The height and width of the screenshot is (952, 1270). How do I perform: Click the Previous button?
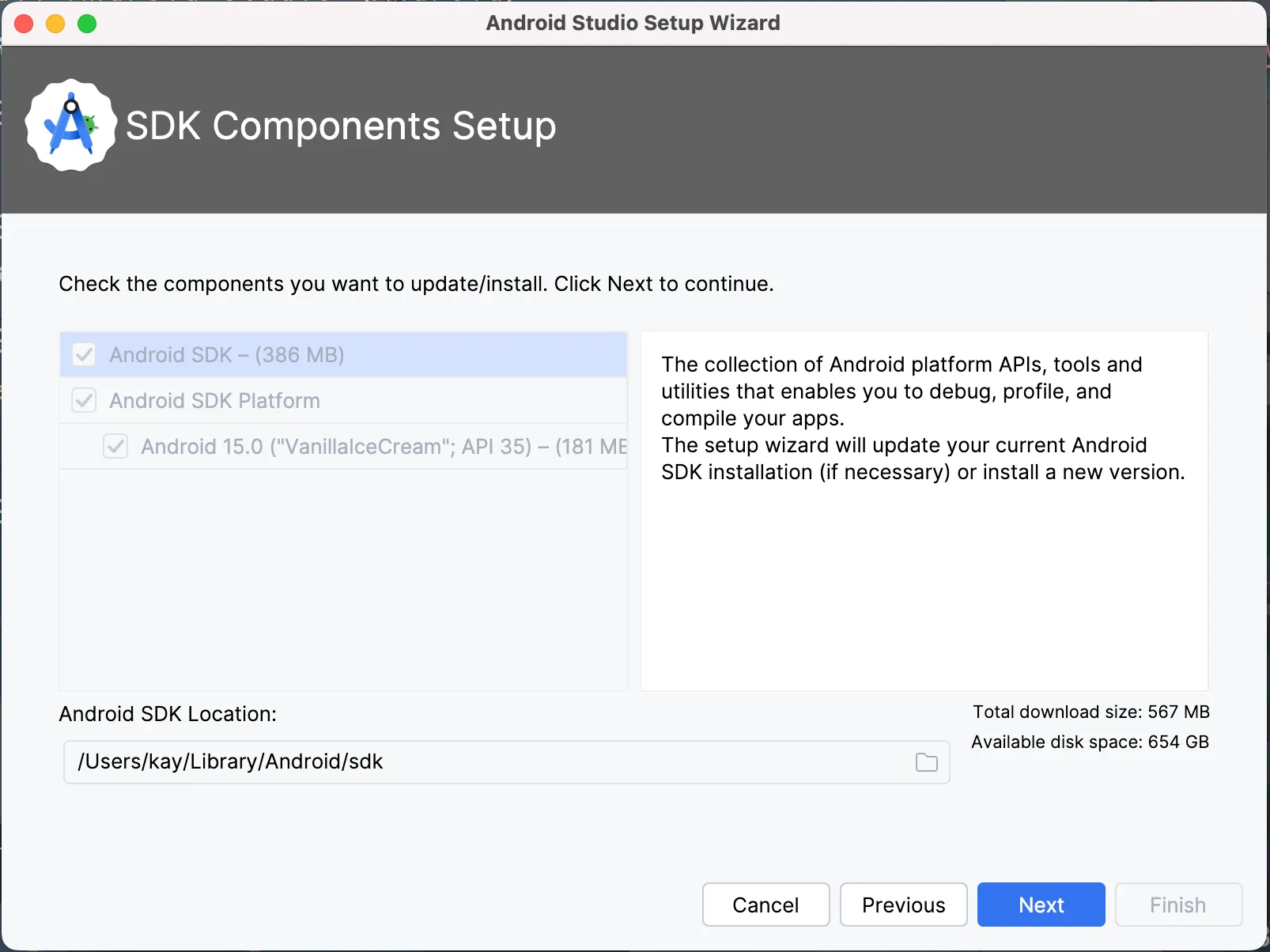click(904, 905)
